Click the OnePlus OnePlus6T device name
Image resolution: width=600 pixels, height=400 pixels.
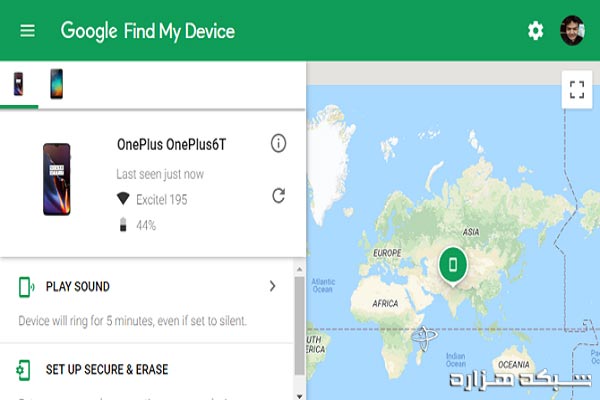(x=171, y=145)
